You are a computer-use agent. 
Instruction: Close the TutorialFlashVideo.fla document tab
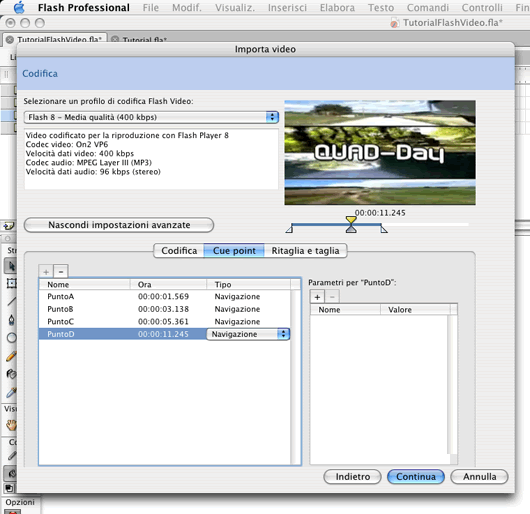10,40
